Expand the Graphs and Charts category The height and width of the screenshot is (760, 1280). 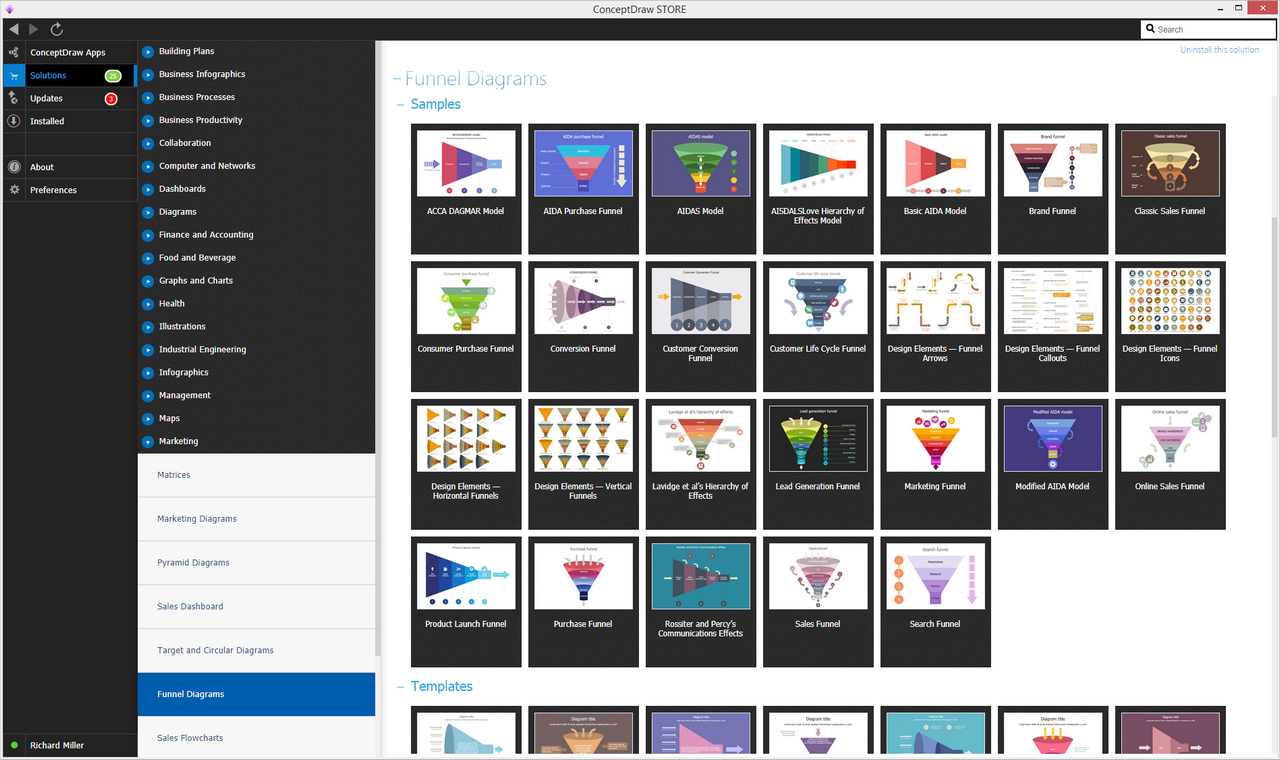coord(148,281)
